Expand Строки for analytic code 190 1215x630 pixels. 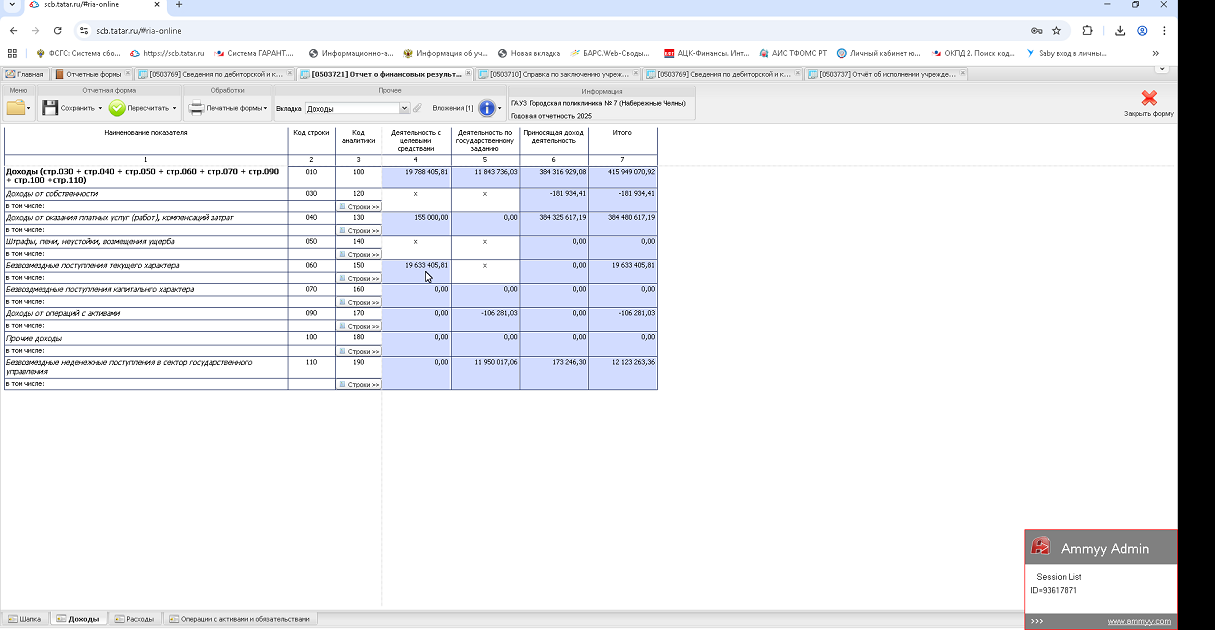359,384
